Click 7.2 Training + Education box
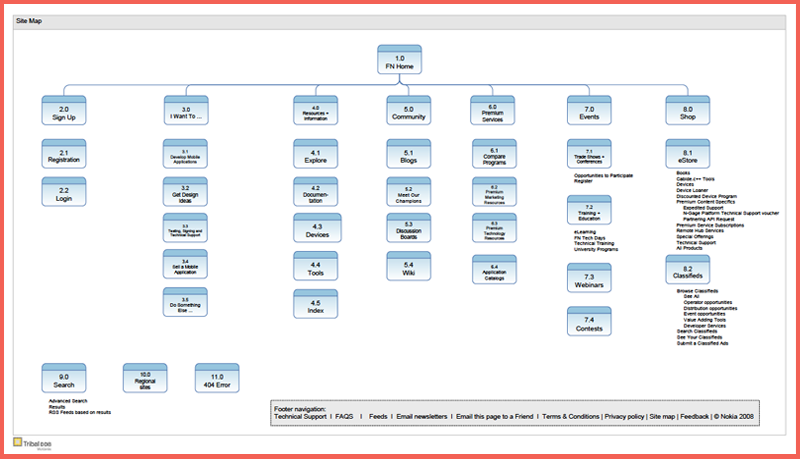This screenshot has height=459, width=800. [589, 210]
